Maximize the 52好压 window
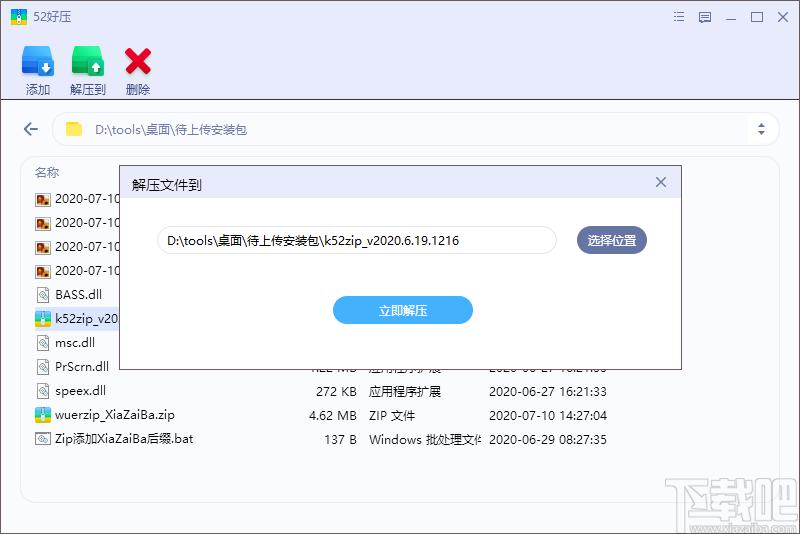Viewport: 800px width, 534px height. coord(757,17)
